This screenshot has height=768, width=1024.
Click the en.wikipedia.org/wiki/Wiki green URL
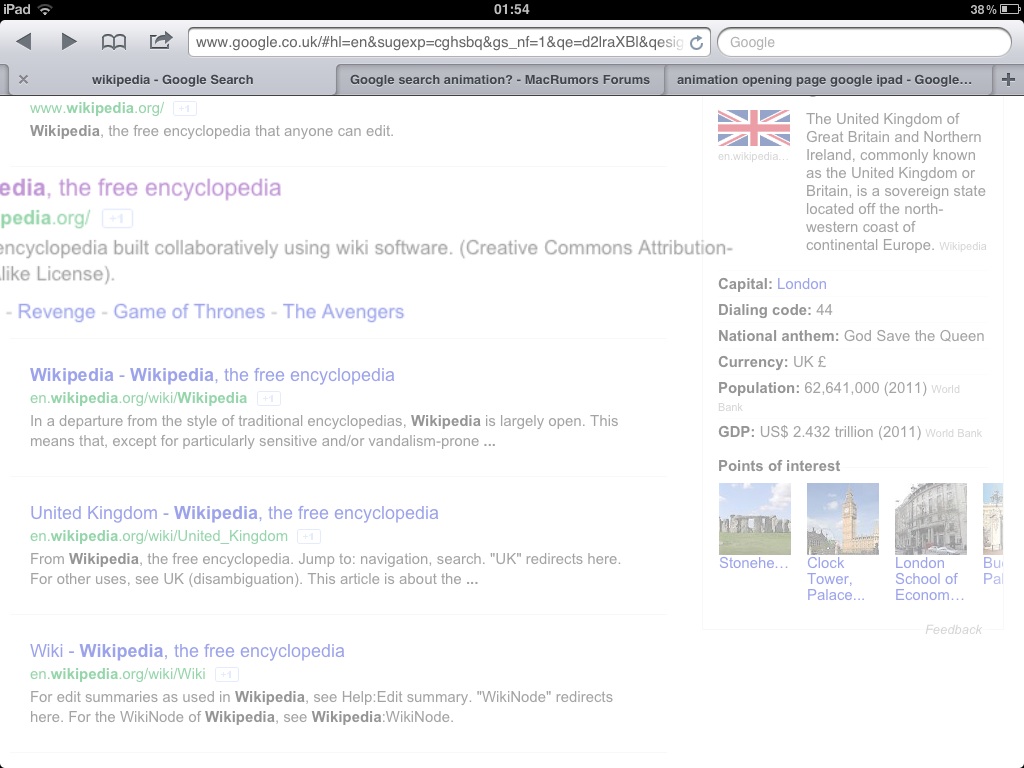118,674
